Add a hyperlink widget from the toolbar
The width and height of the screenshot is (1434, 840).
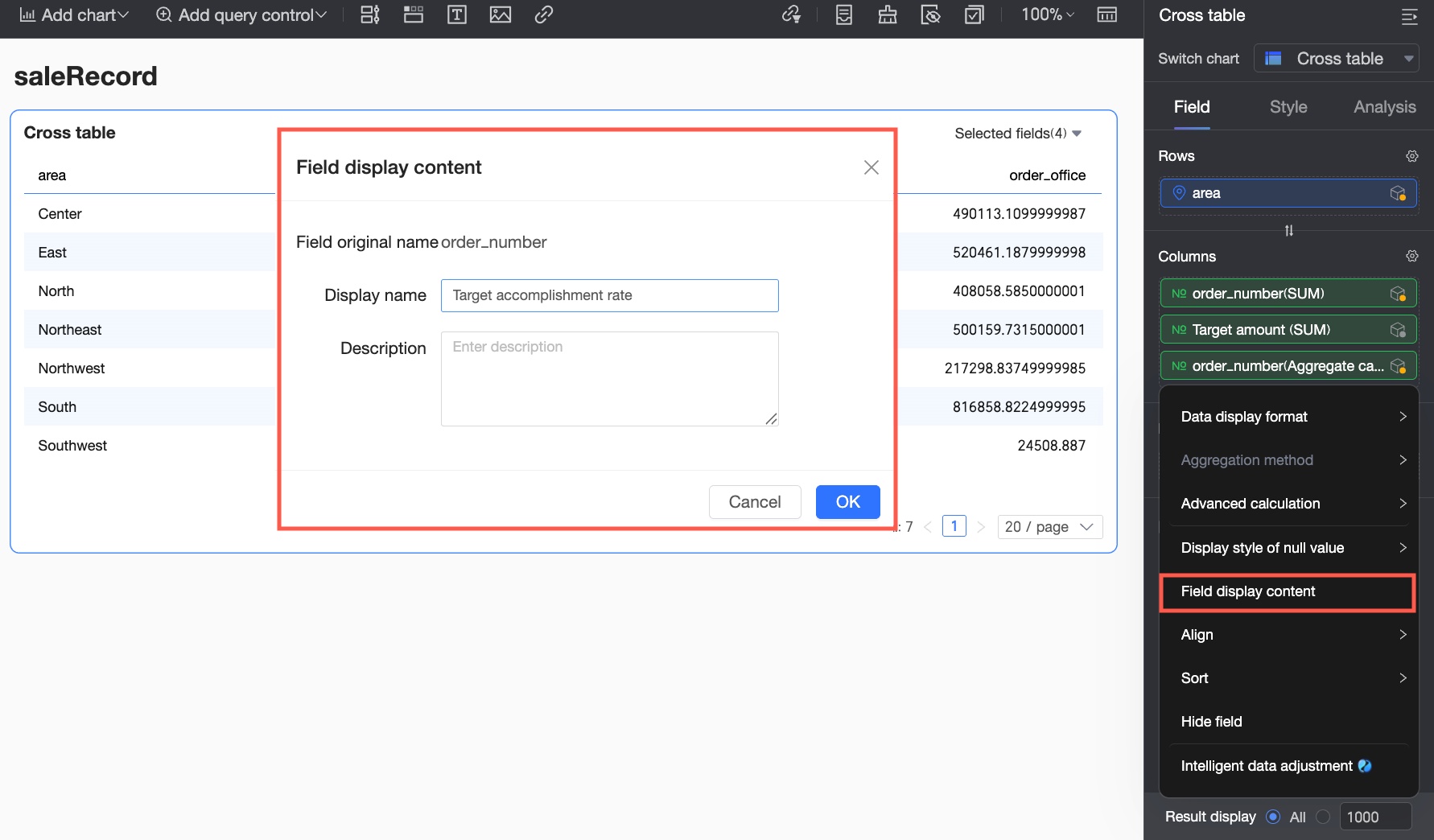544,14
